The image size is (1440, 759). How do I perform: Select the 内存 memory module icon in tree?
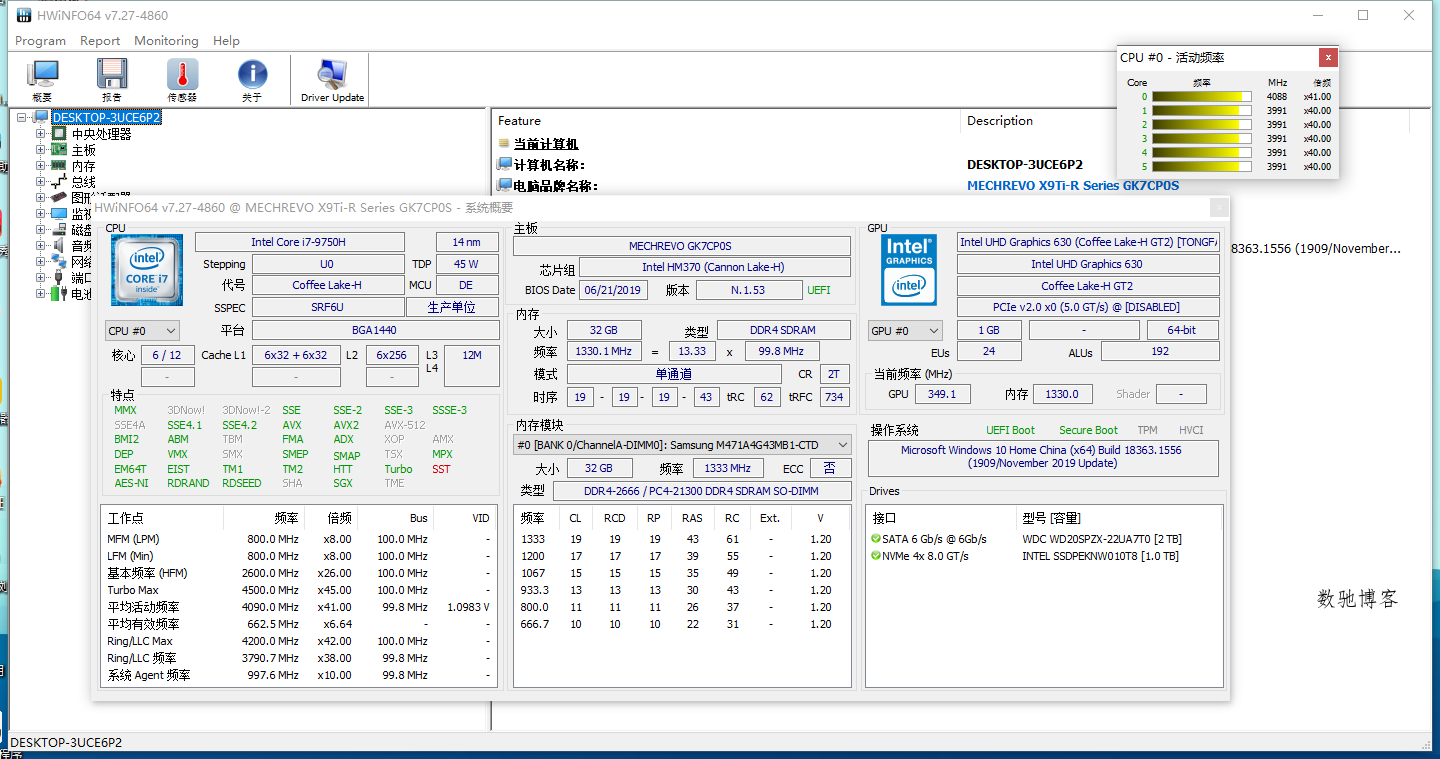pyautogui.click(x=59, y=166)
